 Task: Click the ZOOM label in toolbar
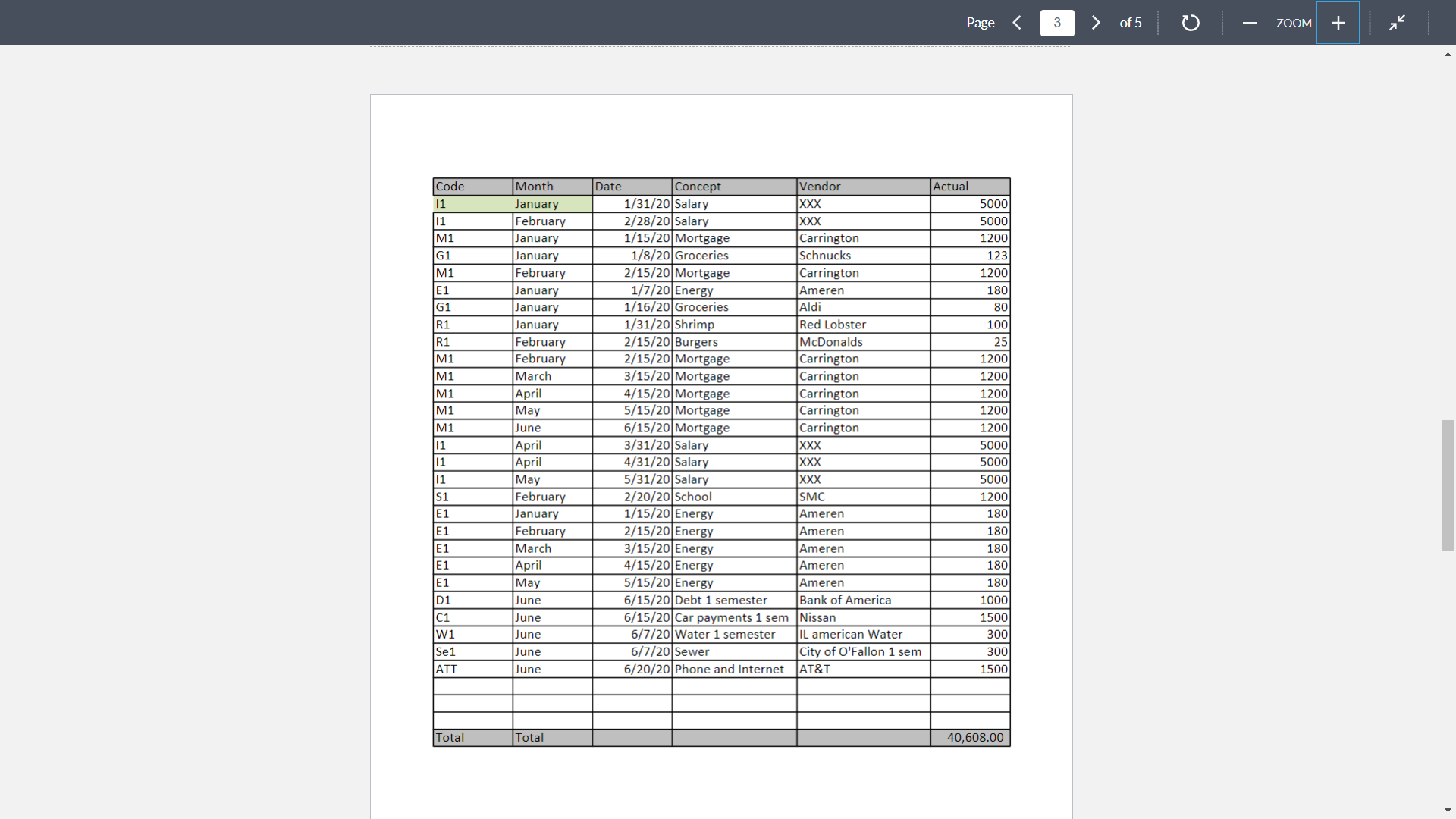1294,23
